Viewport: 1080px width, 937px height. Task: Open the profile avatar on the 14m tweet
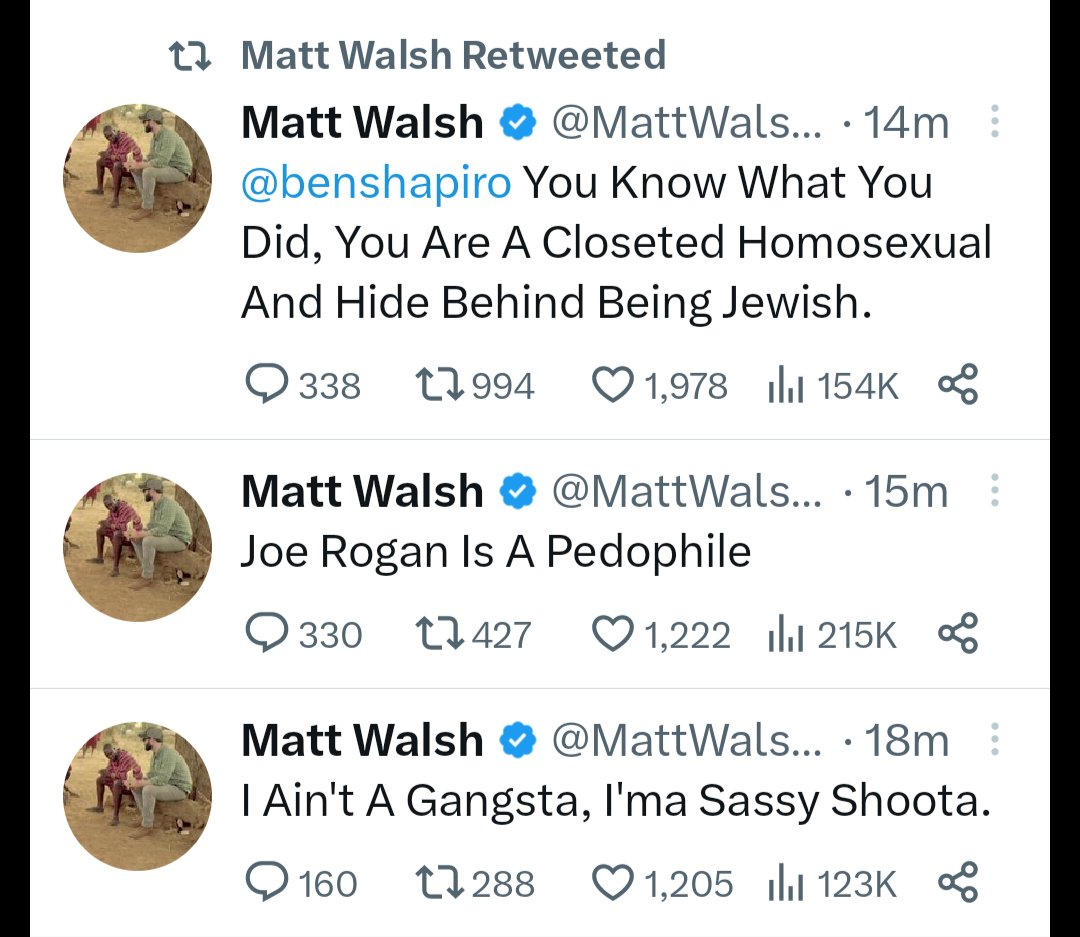pos(137,178)
